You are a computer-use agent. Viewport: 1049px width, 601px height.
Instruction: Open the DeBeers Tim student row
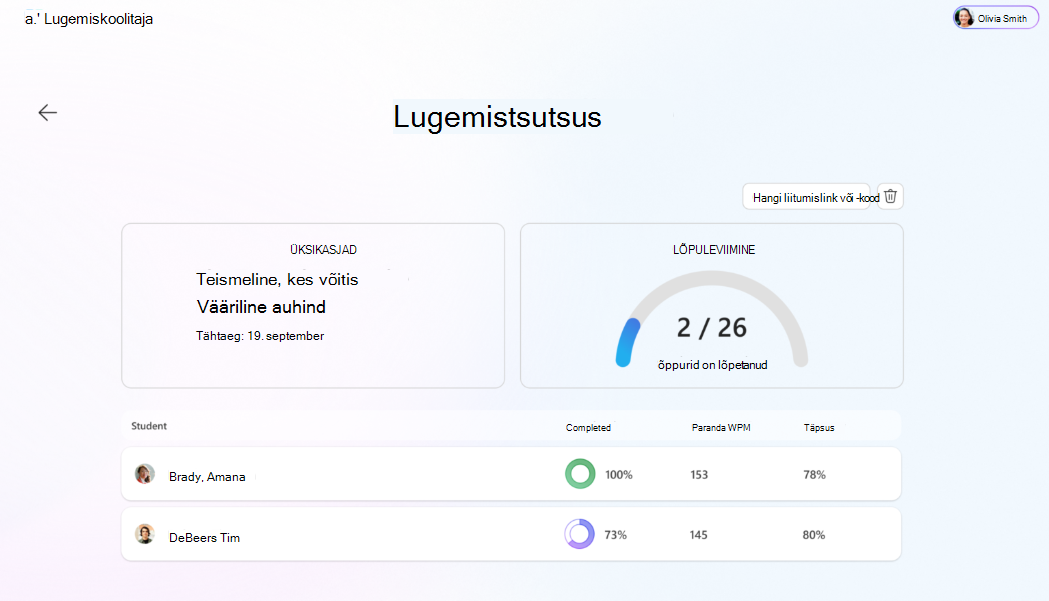click(x=511, y=534)
